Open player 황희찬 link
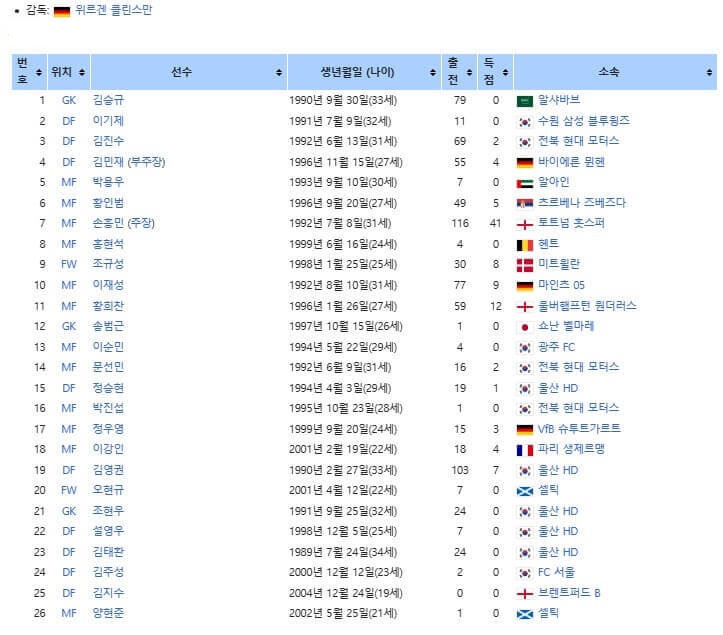This screenshot has width=723, height=635. click(108, 306)
